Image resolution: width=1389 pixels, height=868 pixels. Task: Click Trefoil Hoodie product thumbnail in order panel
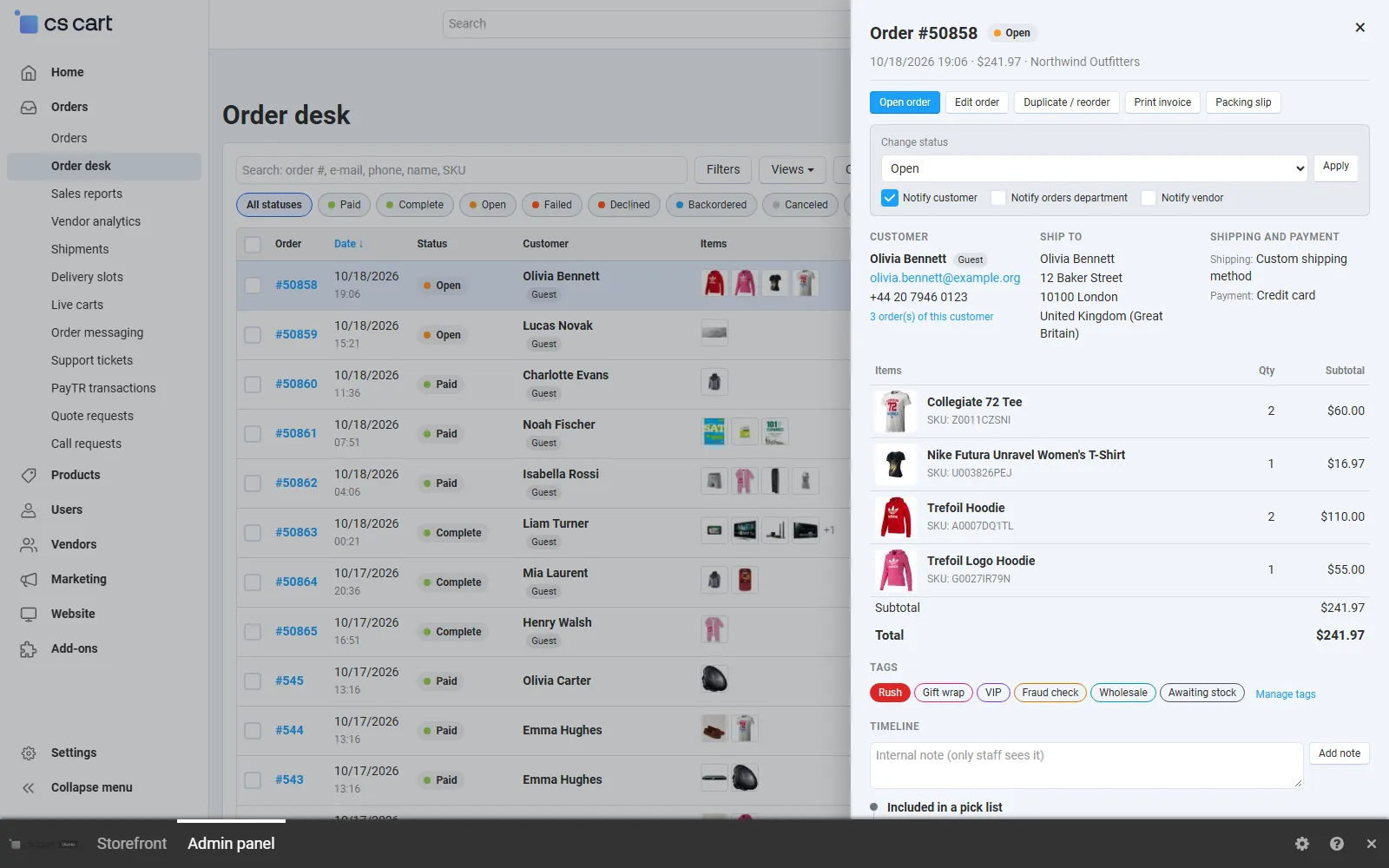point(895,516)
